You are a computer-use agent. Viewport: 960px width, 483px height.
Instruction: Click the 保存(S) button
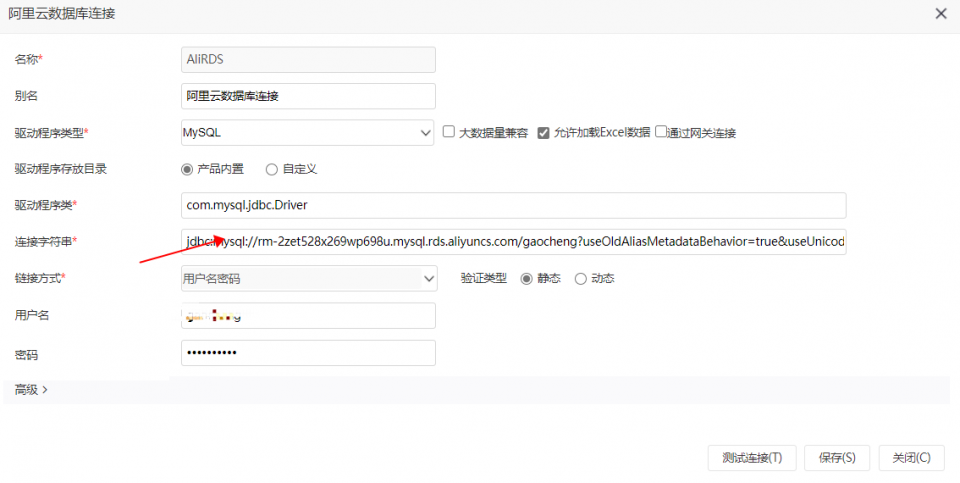pyautogui.click(x=837, y=458)
